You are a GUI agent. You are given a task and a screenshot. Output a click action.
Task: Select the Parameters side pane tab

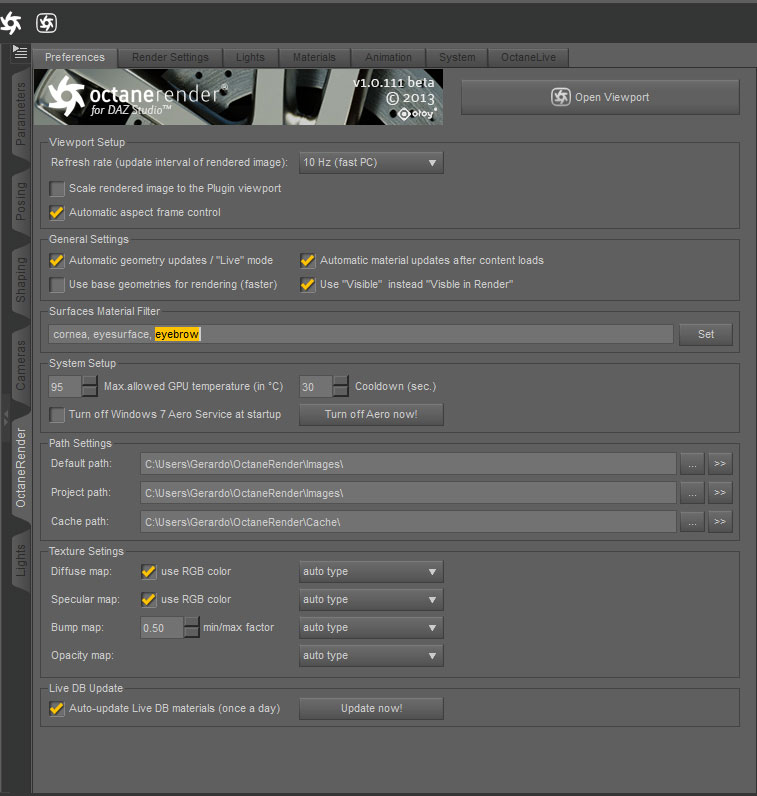coord(20,114)
